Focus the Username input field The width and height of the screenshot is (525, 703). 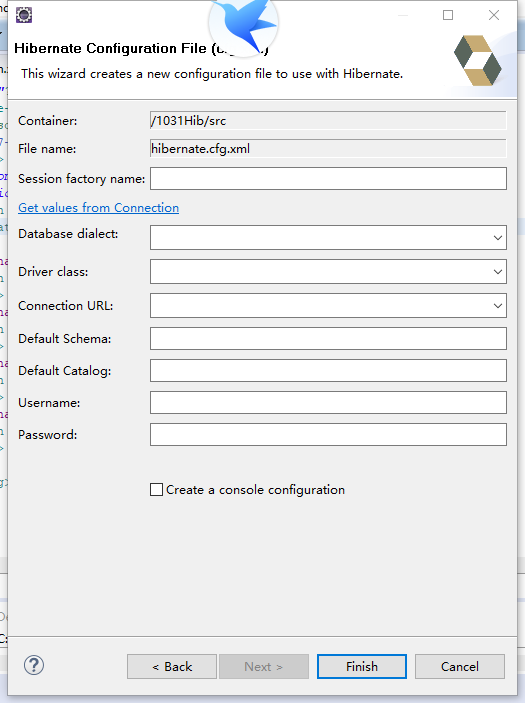tap(328, 403)
